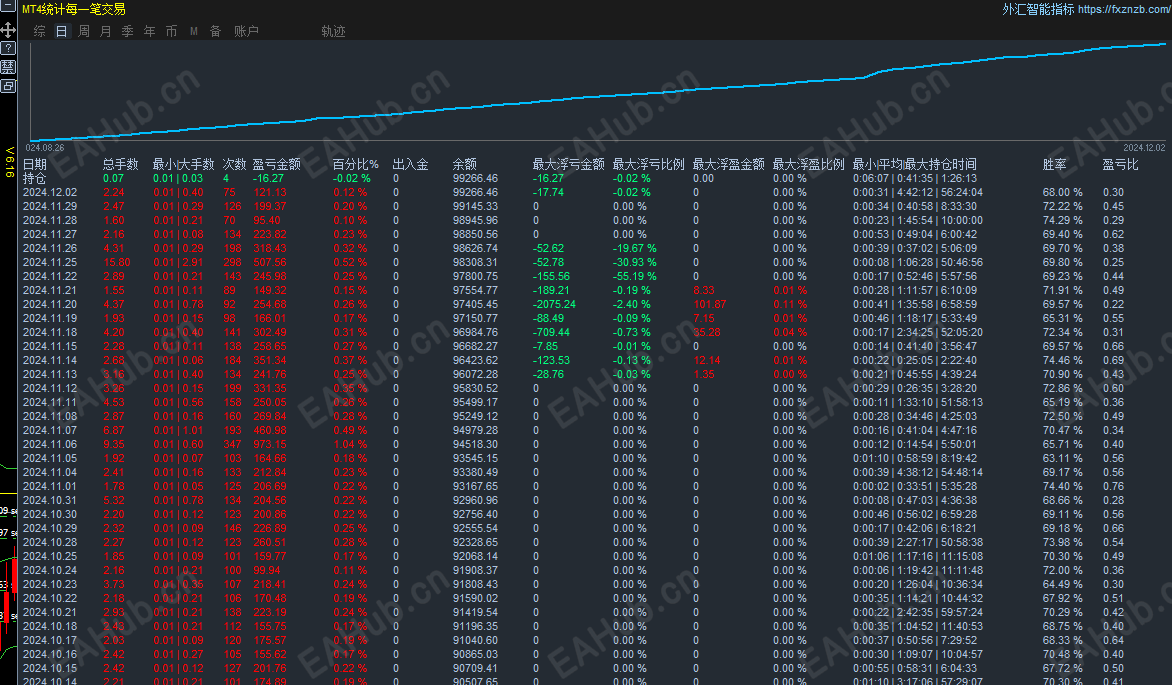The image size is (1172, 685).
Task: Click the 总手数 column header
Action: pyautogui.click(x=120, y=165)
